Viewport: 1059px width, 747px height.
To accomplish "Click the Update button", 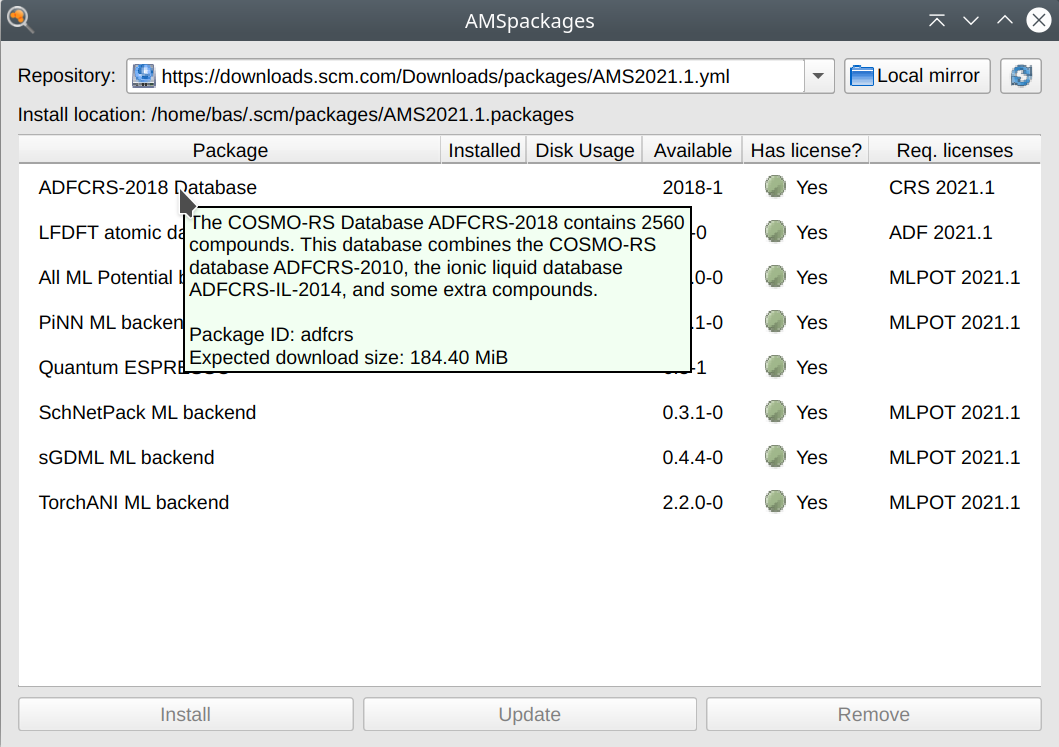I will 530,715.
